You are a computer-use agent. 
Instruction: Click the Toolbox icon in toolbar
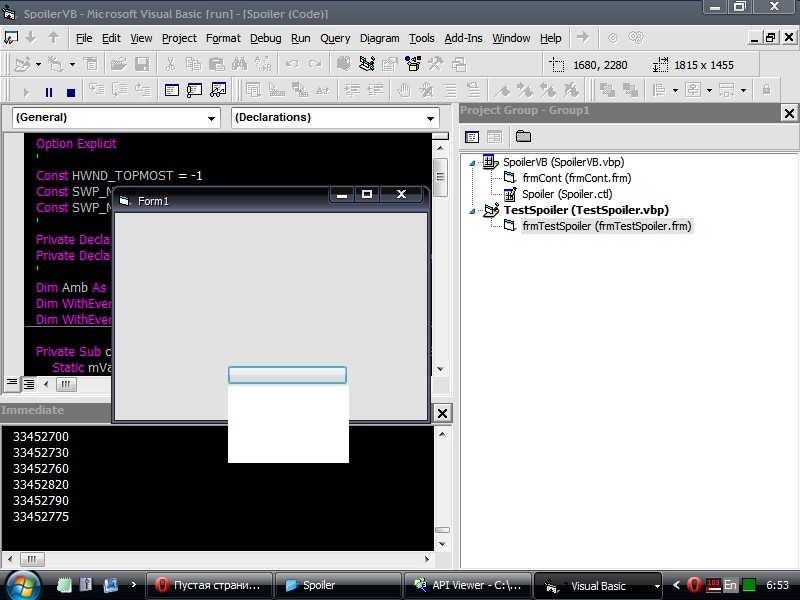point(435,64)
